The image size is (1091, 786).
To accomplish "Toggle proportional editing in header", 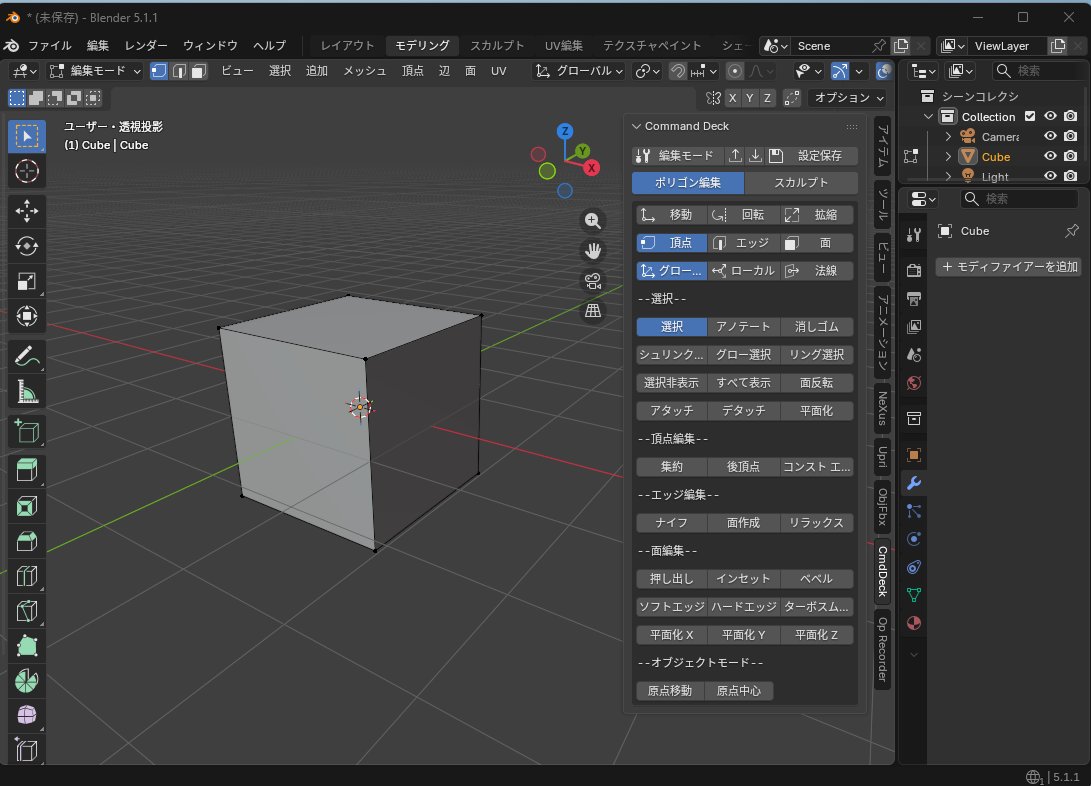I will click(735, 71).
